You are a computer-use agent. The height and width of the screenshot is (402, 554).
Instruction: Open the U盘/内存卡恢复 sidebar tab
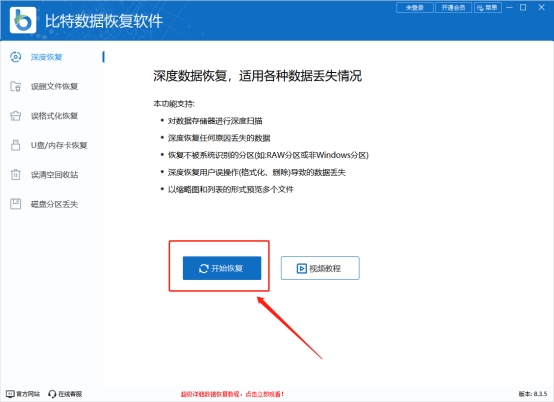(x=53, y=145)
